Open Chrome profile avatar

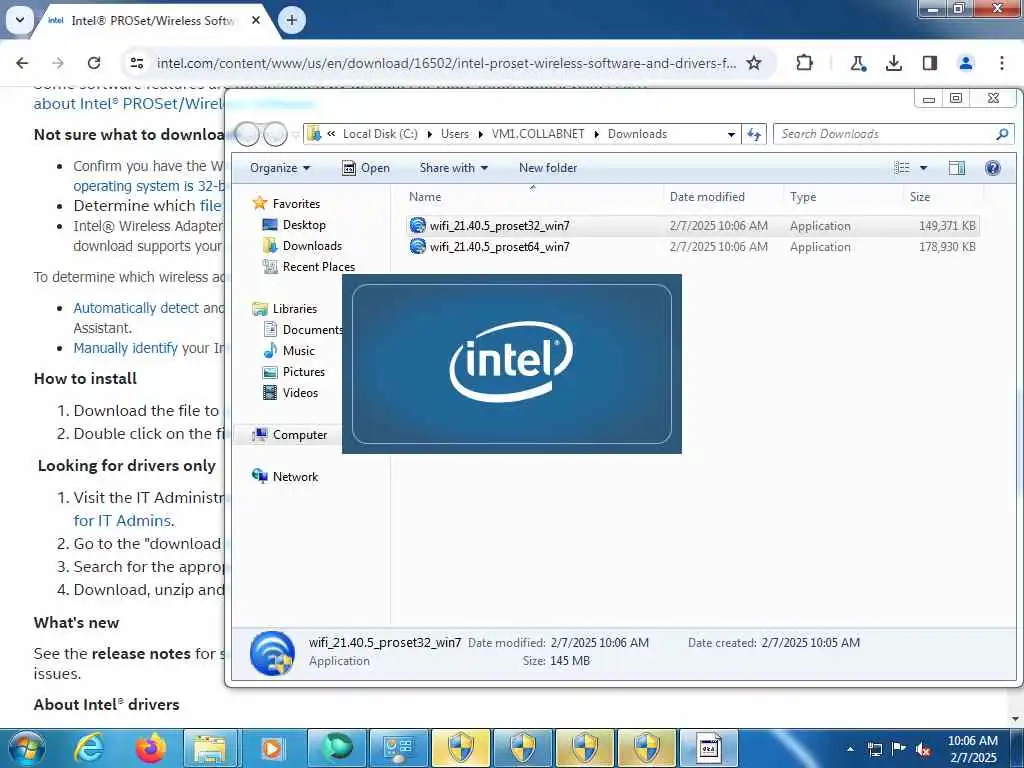pyautogui.click(x=965, y=63)
